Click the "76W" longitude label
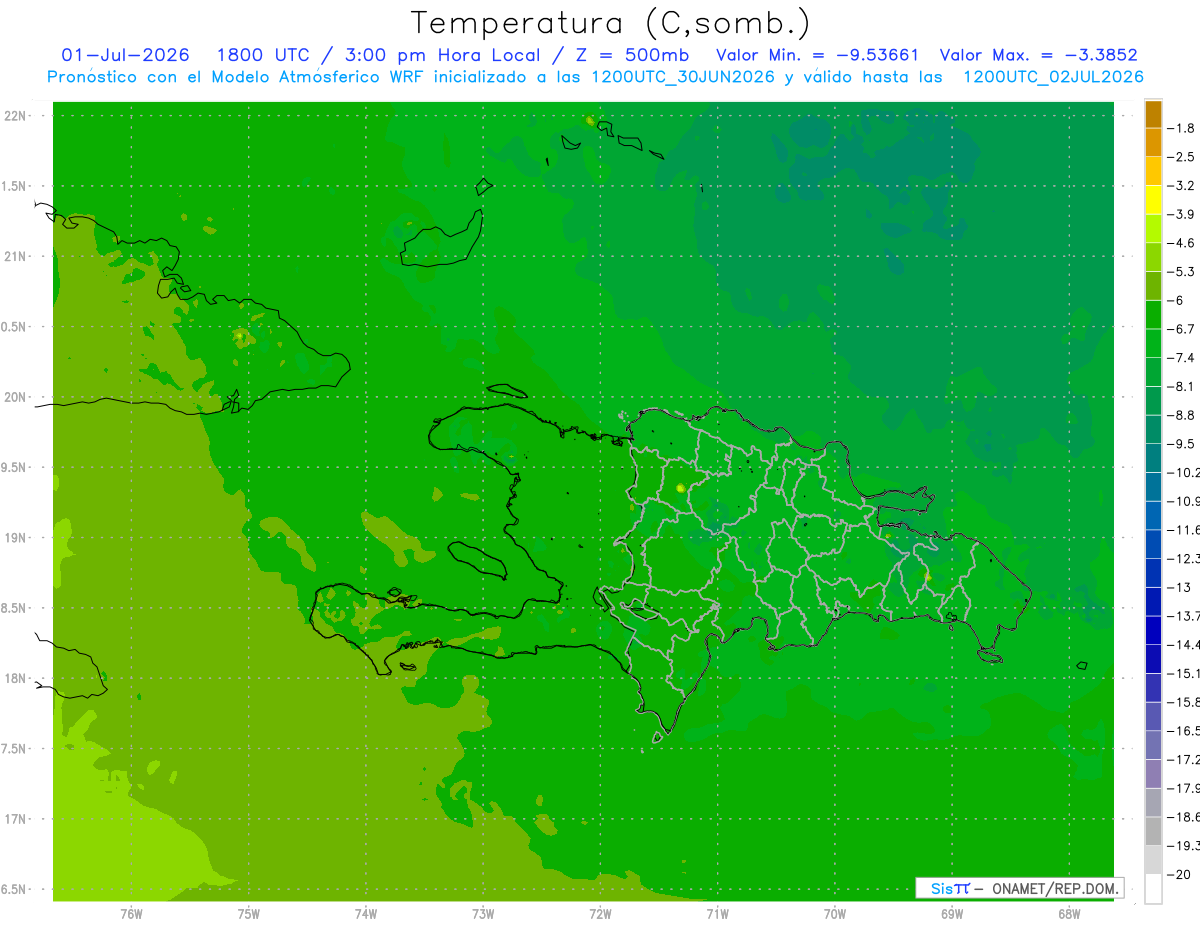The width and height of the screenshot is (1200, 927). point(131,913)
